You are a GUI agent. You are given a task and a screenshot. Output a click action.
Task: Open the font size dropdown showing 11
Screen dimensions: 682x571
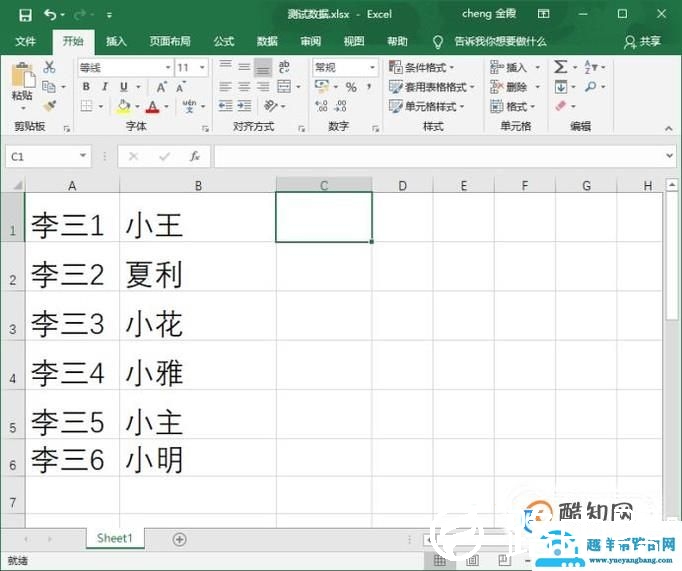click(202, 67)
